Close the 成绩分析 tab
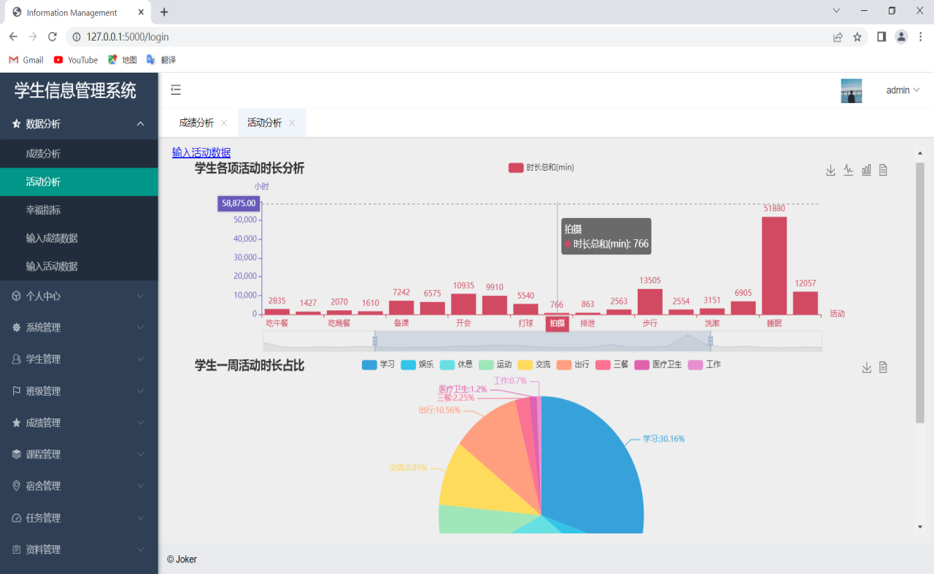The width and height of the screenshot is (935, 575). pos(224,123)
